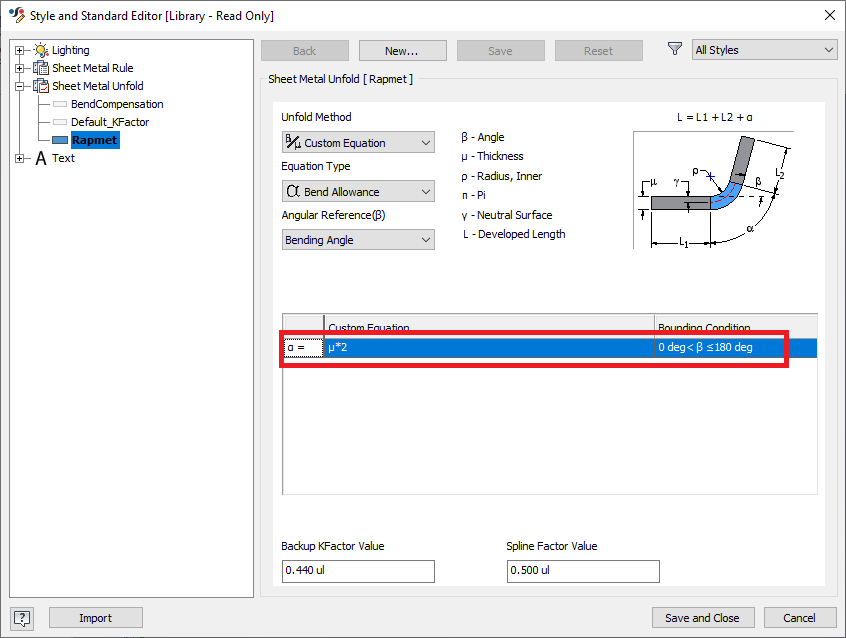The height and width of the screenshot is (638, 846).
Task: Click the blue swatch next to Rapmet
Action: (59, 139)
